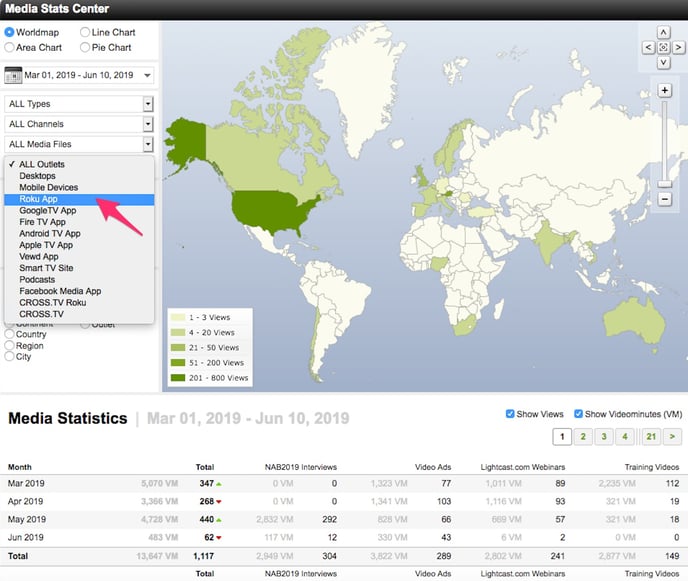The height and width of the screenshot is (581, 688).
Task: Pan the map down with arrow button
Action: [x=663, y=62]
